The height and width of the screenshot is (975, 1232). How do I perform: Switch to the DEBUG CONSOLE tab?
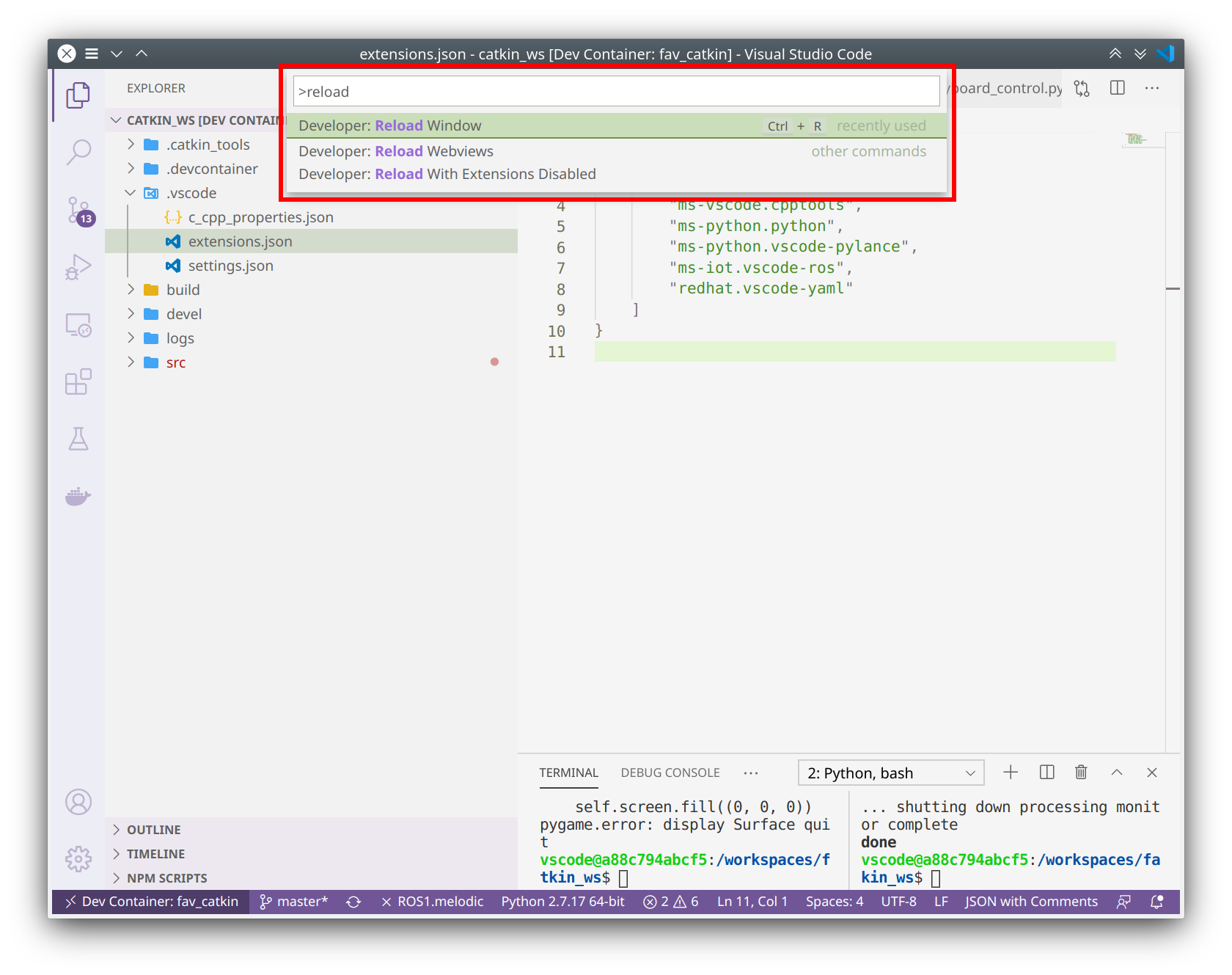(x=670, y=773)
